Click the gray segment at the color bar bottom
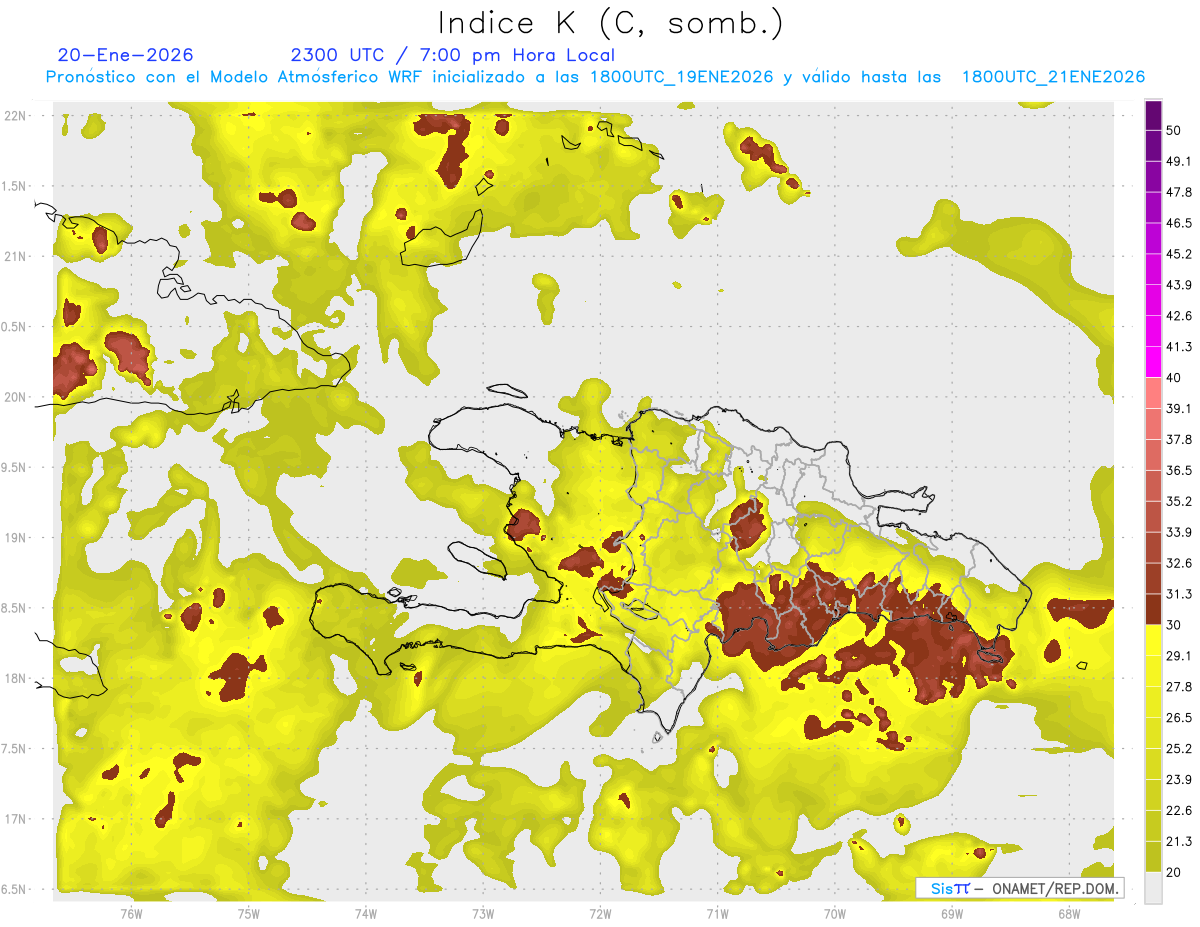The width and height of the screenshot is (1200, 927). point(1153,888)
